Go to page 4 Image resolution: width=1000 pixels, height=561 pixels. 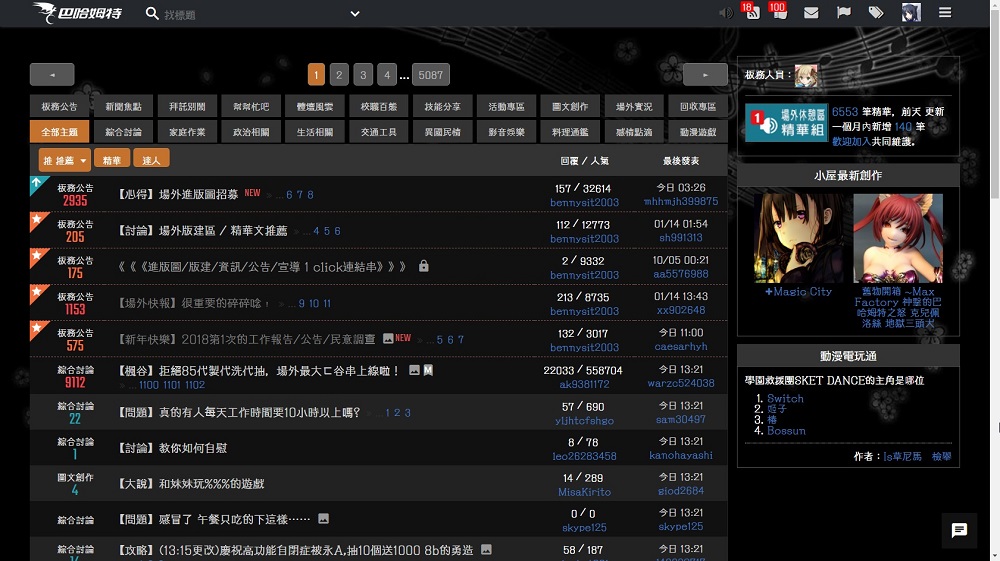click(386, 75)
